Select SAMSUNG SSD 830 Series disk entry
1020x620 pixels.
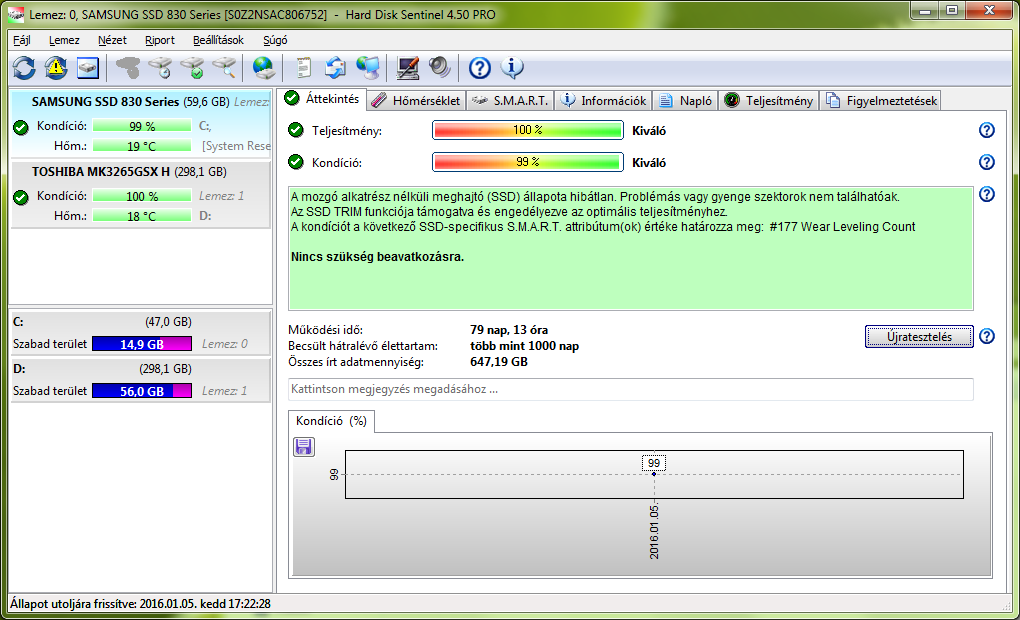click(141, 124)
